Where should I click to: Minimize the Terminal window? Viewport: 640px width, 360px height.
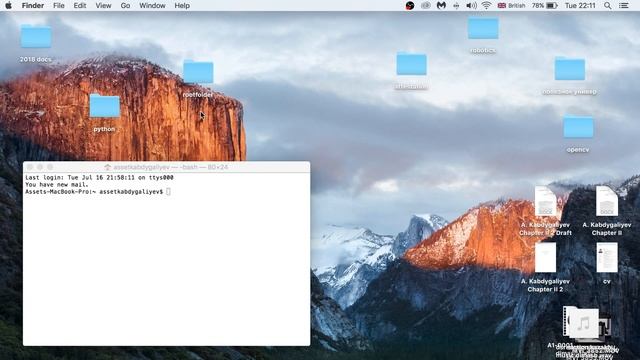point(40,167)
